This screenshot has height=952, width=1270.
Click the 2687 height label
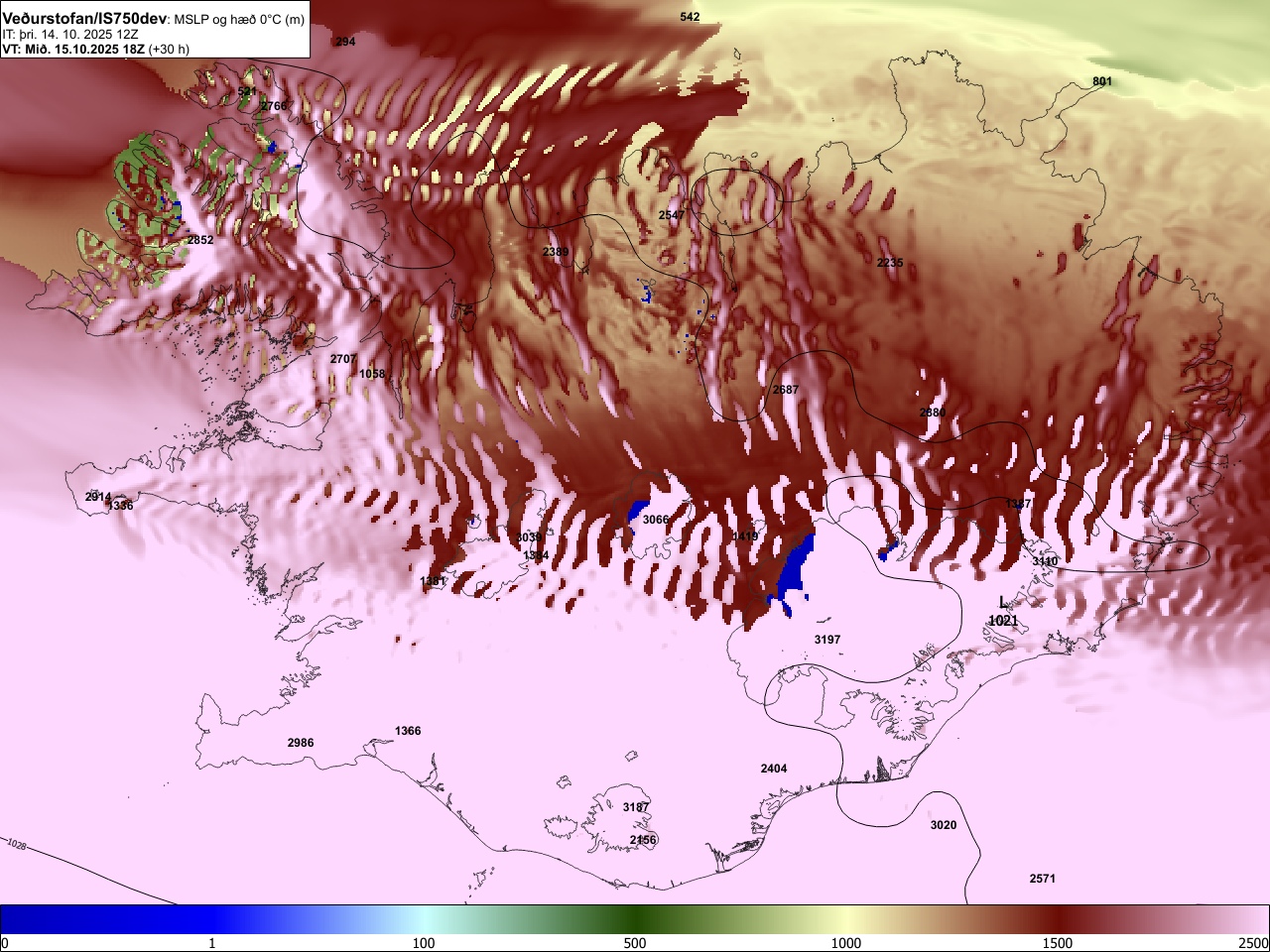(x=786, y=390)
